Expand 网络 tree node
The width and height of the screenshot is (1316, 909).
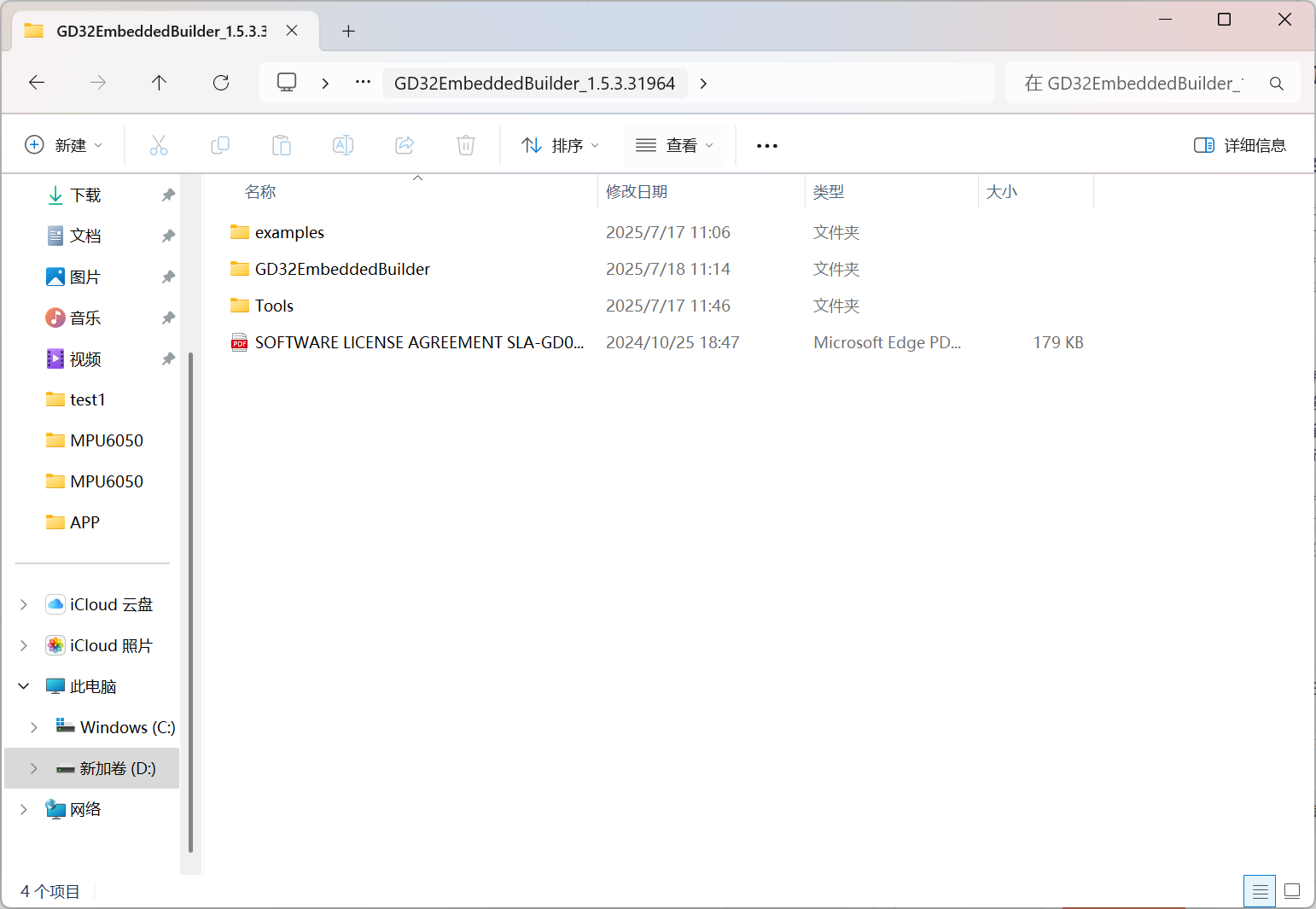(24, 809)
